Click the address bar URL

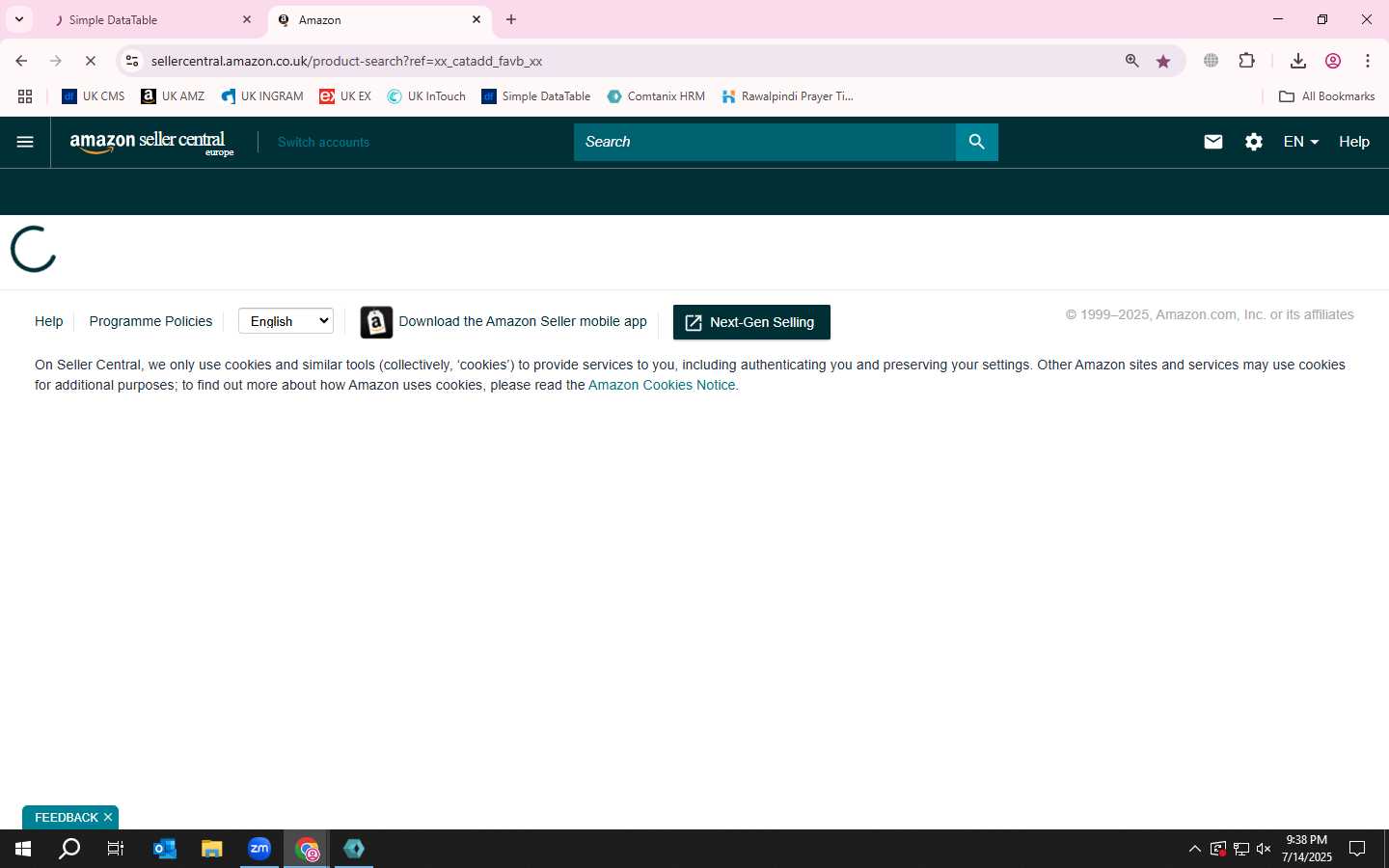click(346, 61)
